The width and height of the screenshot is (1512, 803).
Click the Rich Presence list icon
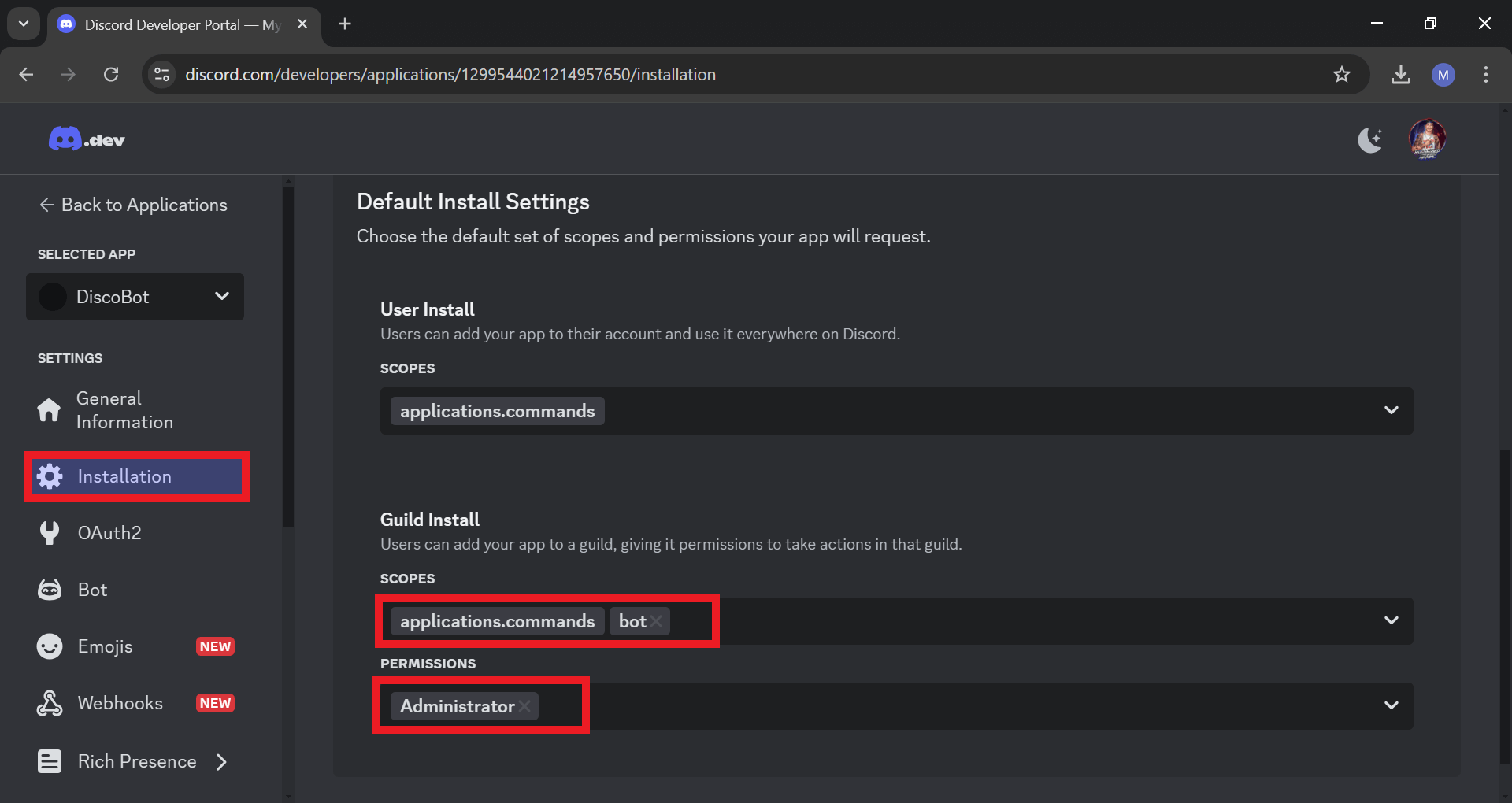click(x=50, y=761)
